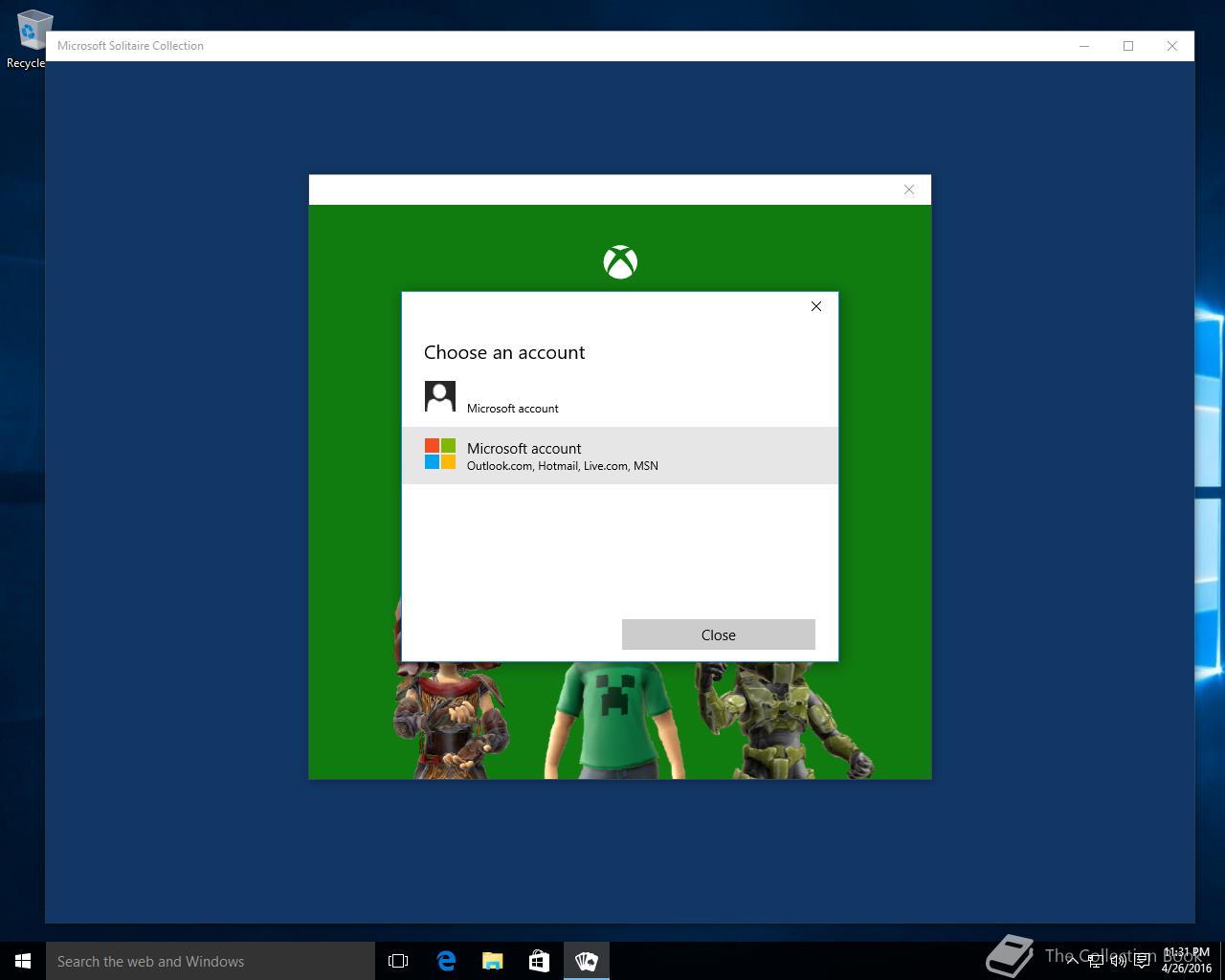
Task: Open the Windows Start menu
Action: (x=23, y=961)
